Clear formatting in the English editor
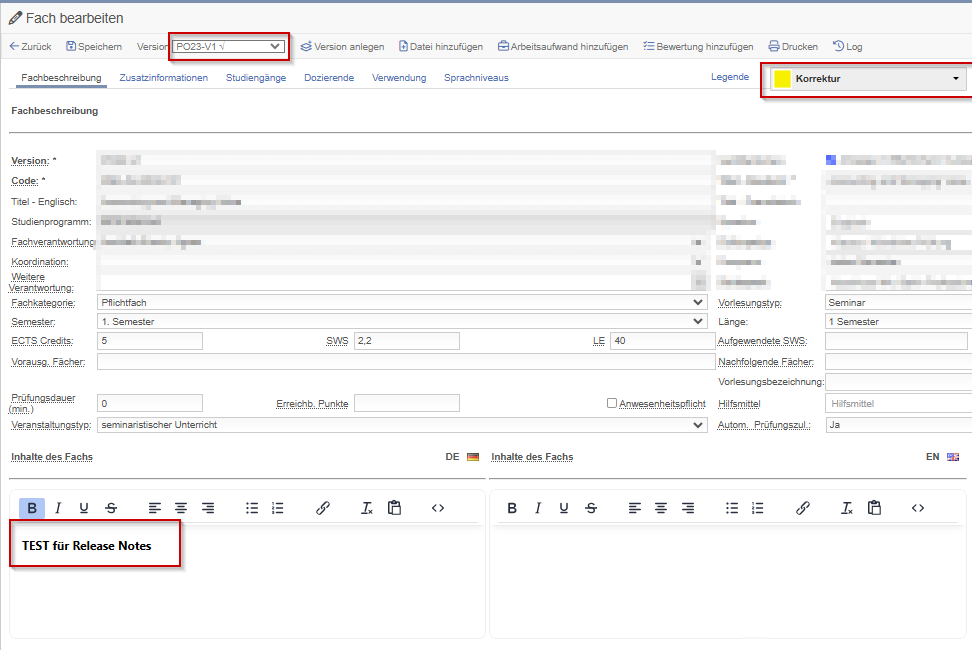Viewport: 972px width, 650px height. pos(847,508)
